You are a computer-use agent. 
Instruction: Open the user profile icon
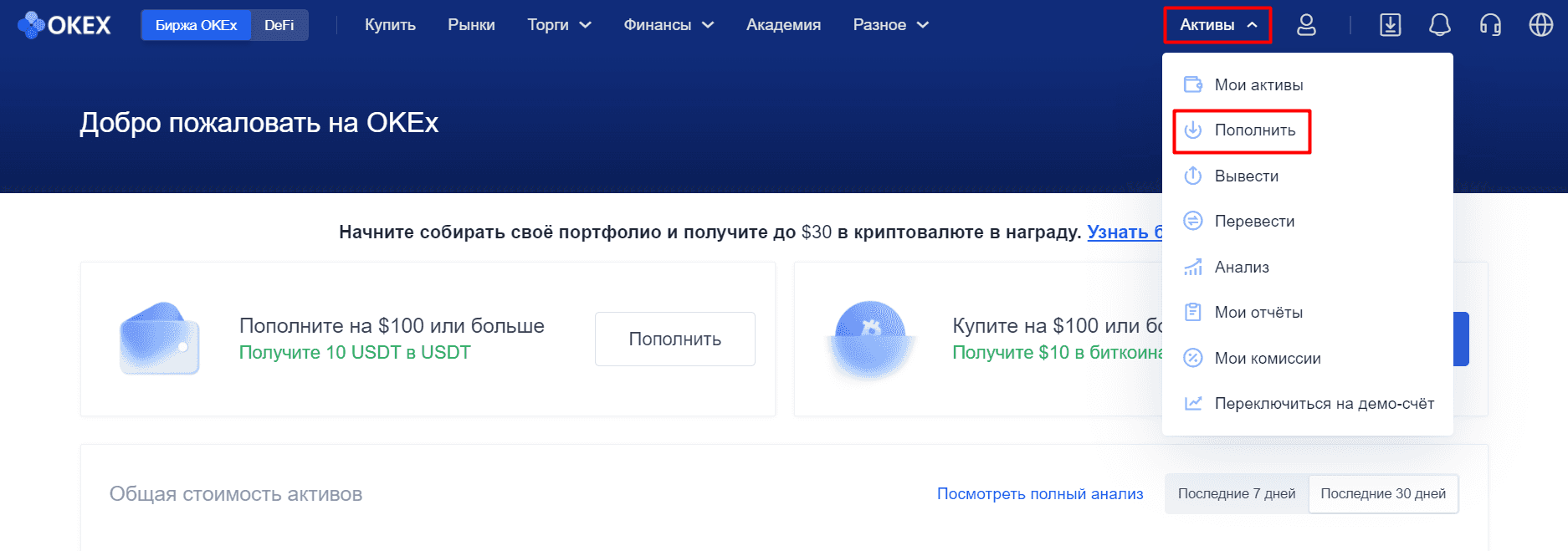tap(1306, 25)
